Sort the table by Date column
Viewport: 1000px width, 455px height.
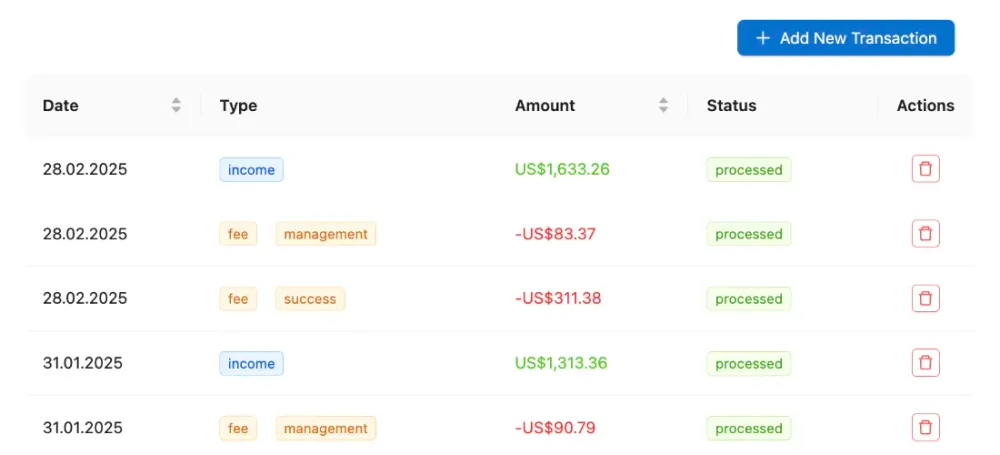(x=176, y=105)
